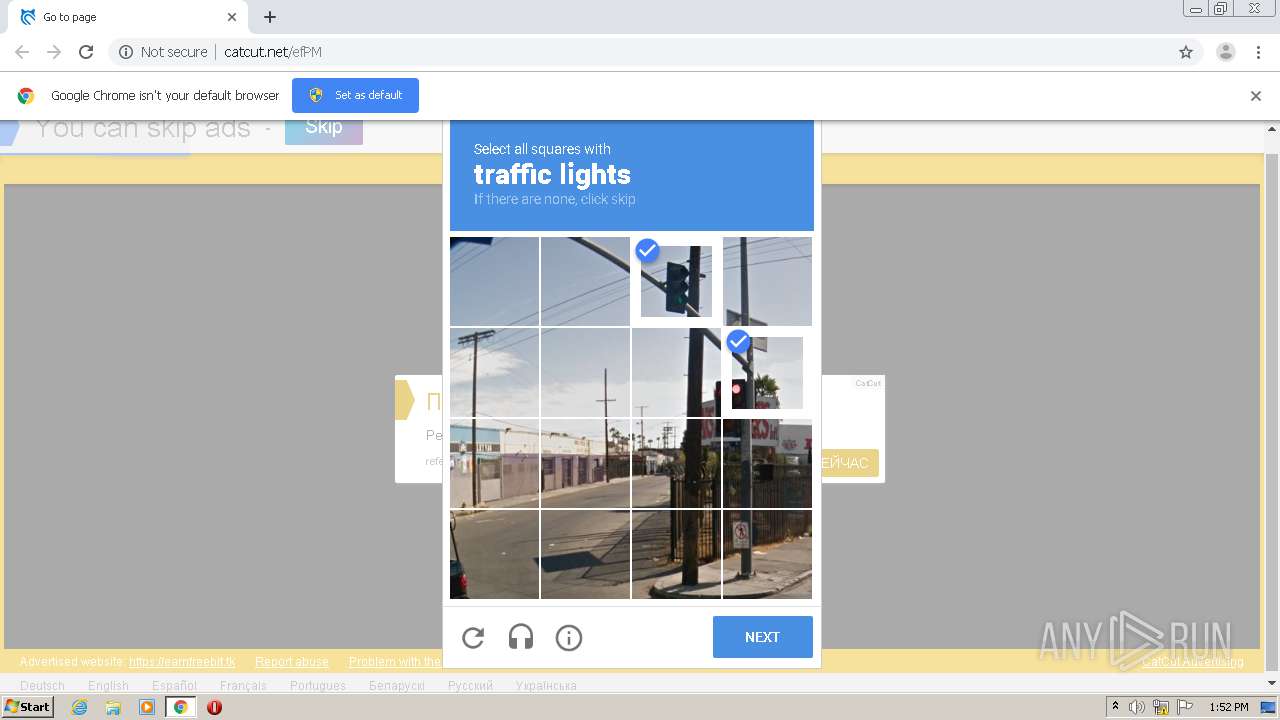Viewport: 1280px width, 720px height.
Task: Click the Report abuse link
Action: (x=292, y=662)
